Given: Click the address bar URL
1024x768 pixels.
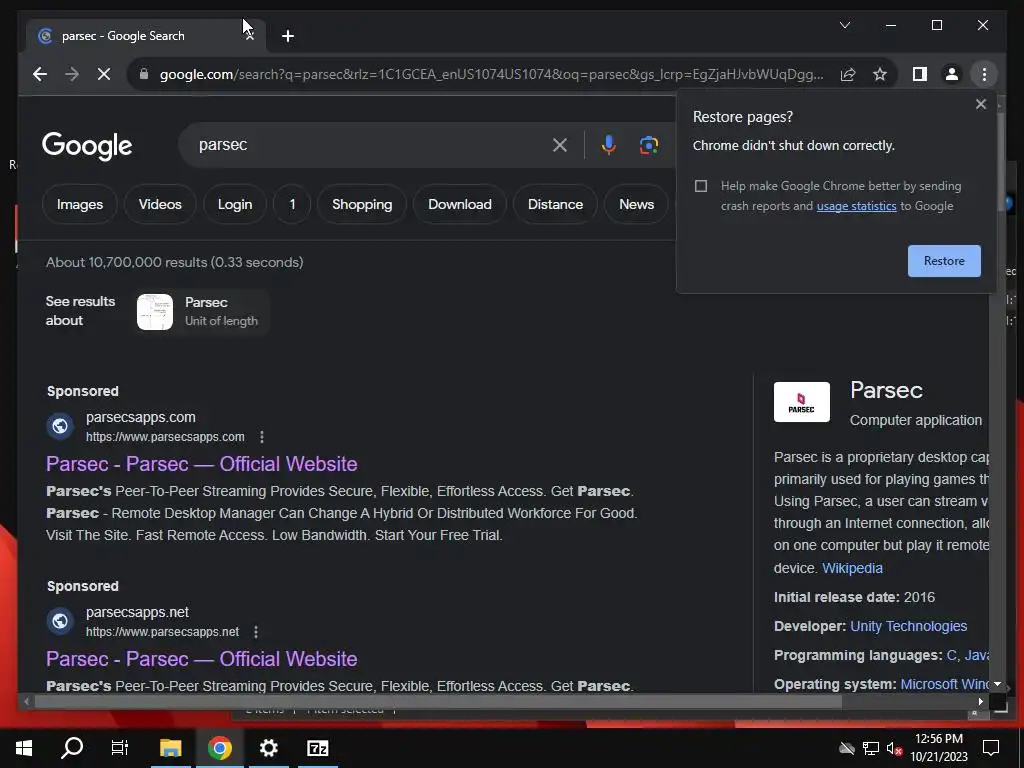Looking at the screenshot, I should point(492,74).
